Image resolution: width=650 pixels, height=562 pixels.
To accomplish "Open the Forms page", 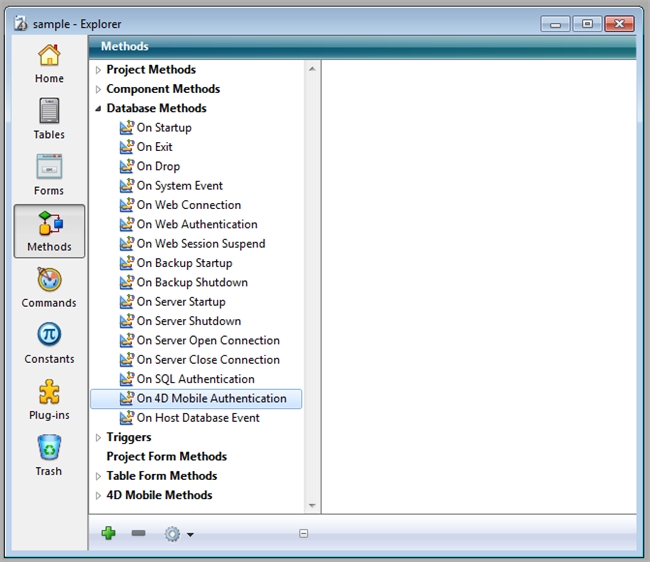I will [x=49, y=175].
